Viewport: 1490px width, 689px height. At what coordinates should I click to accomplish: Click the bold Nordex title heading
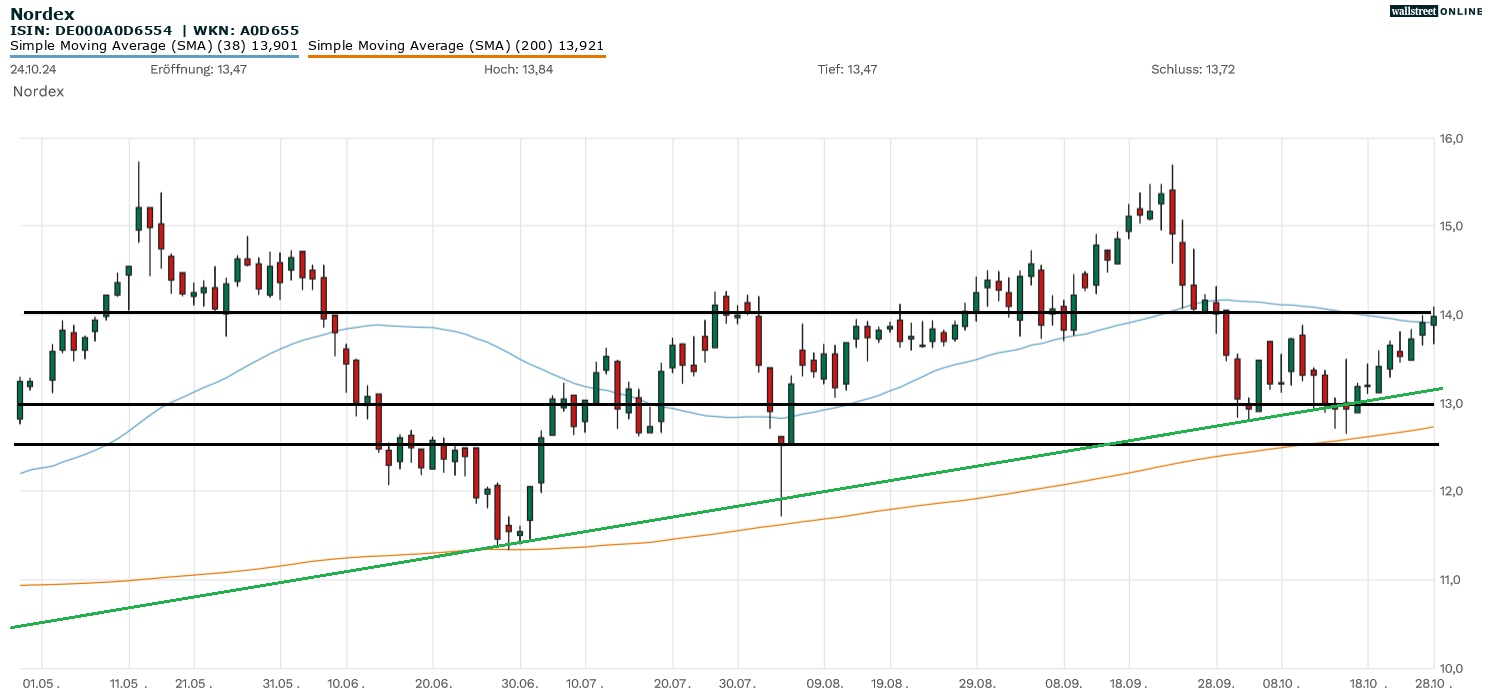42,14
